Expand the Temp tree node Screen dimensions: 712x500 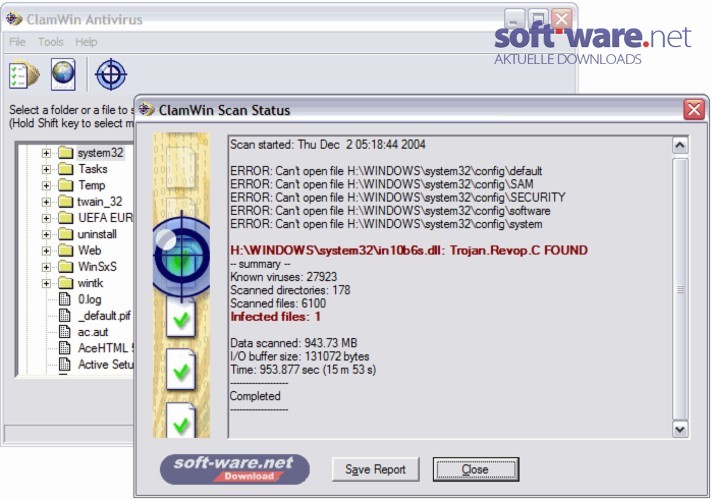(x=46, y=186)
